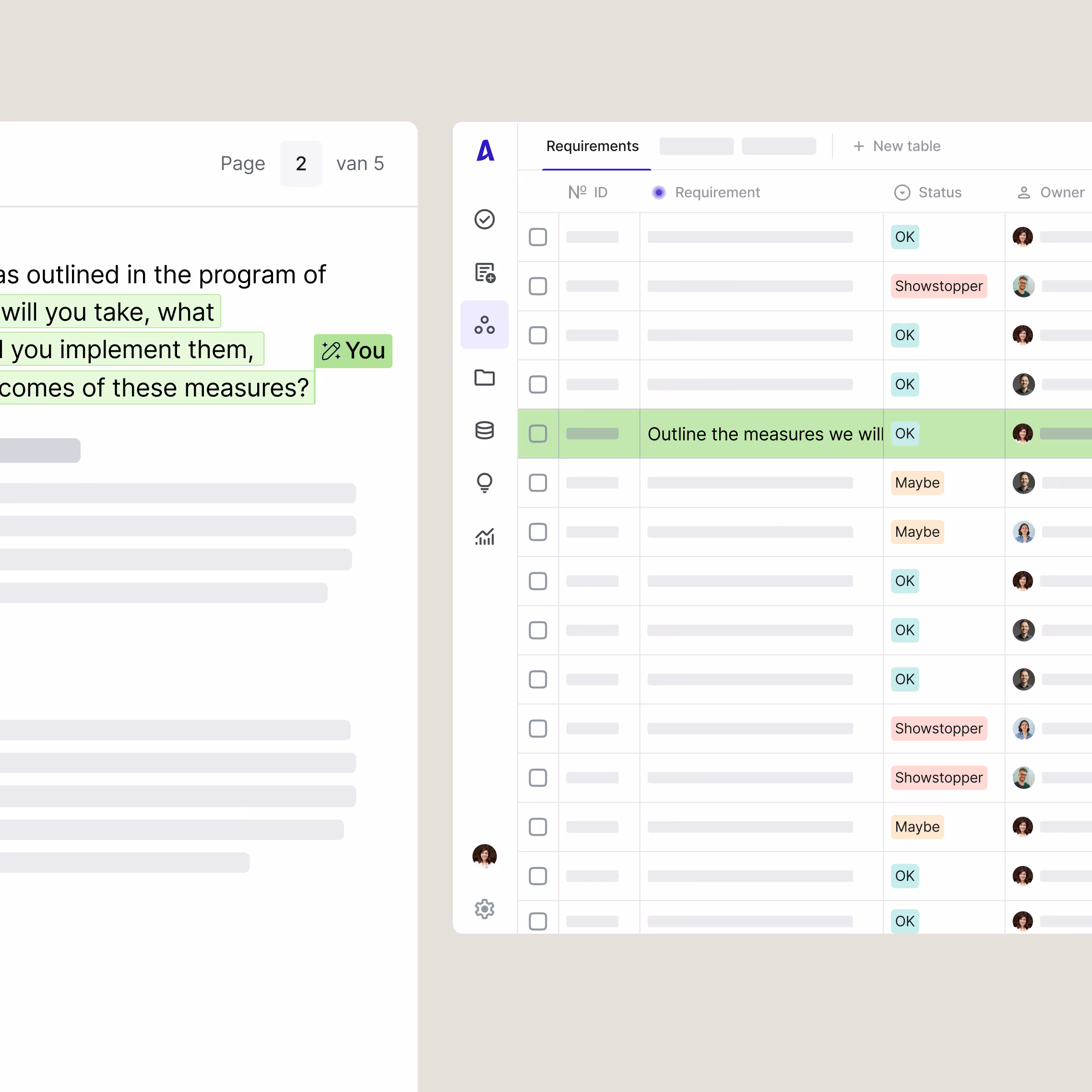Open OK status tag in first row
The image size is (1092, 1092).
click(x=905, y=237)
